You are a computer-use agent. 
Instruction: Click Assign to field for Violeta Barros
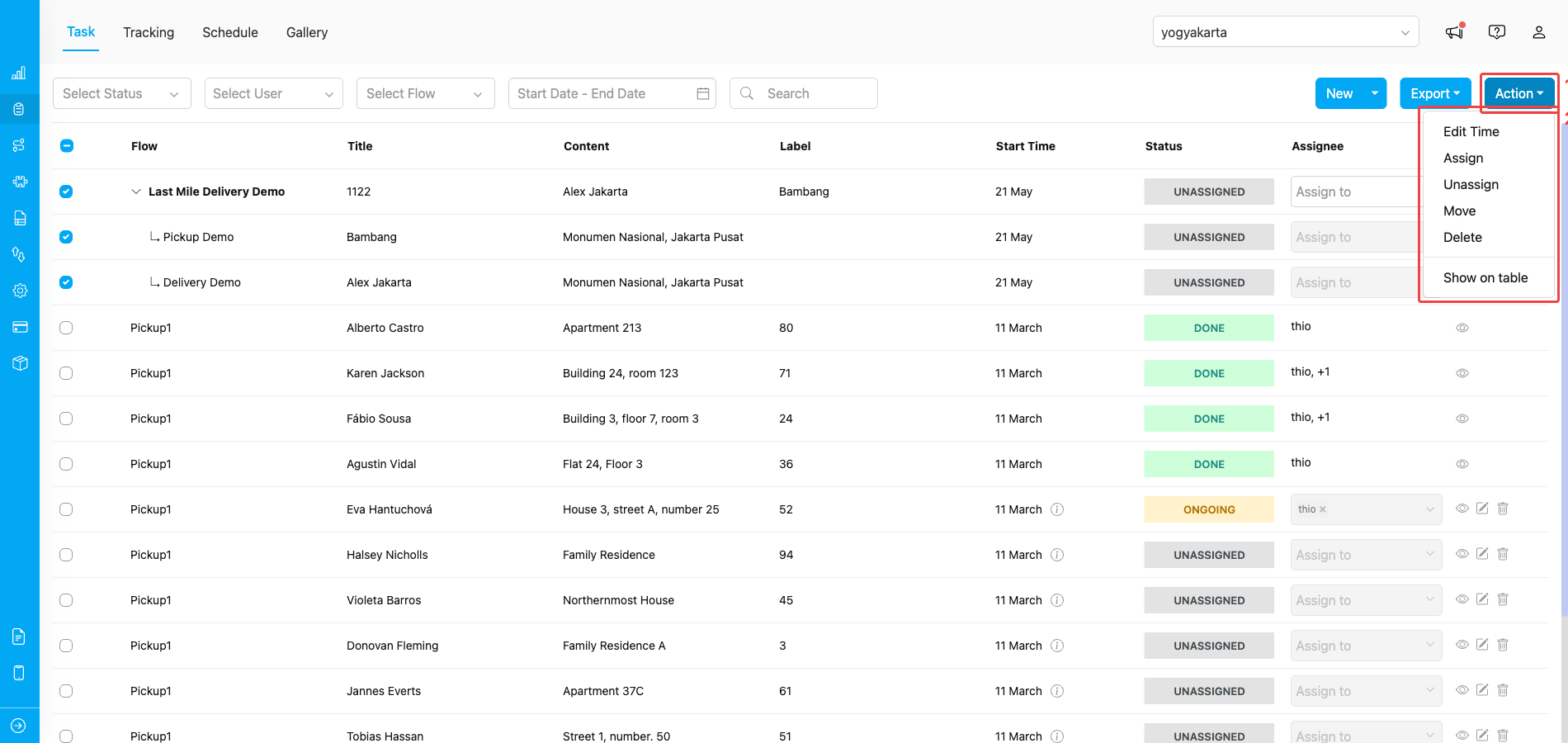tap(1366, 600)
